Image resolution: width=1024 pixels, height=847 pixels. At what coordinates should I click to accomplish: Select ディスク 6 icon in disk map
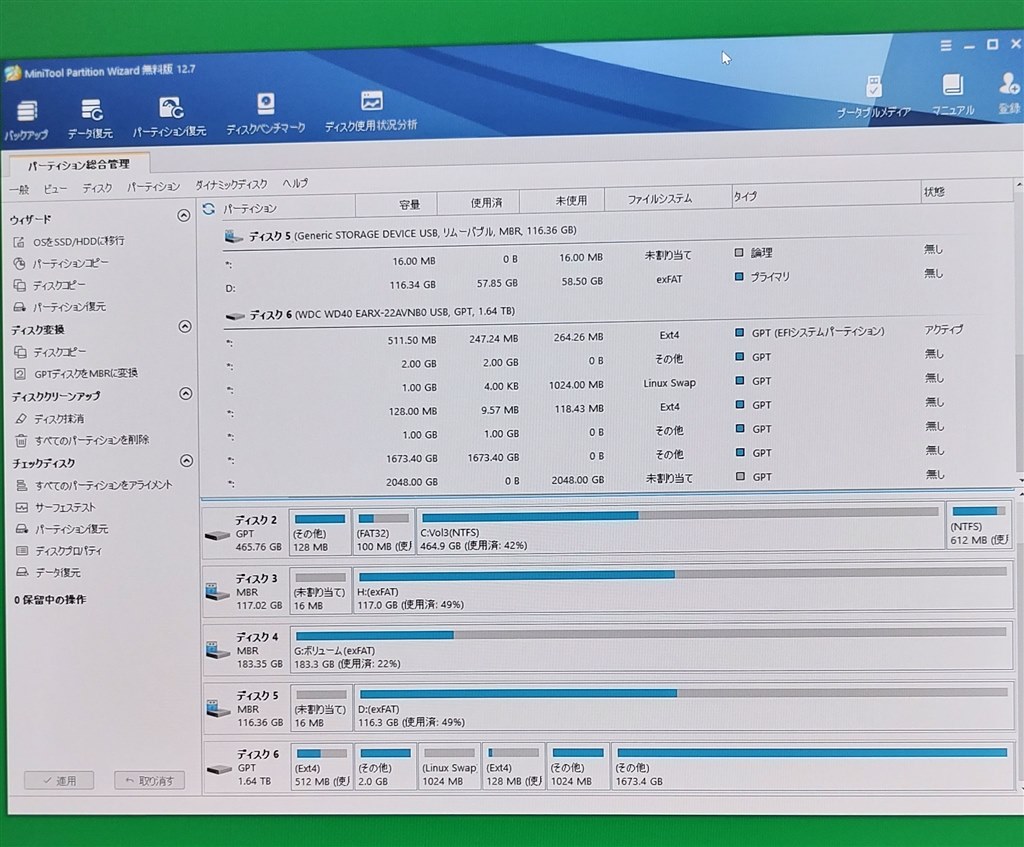pyautogui.click(x=219, y=769)
